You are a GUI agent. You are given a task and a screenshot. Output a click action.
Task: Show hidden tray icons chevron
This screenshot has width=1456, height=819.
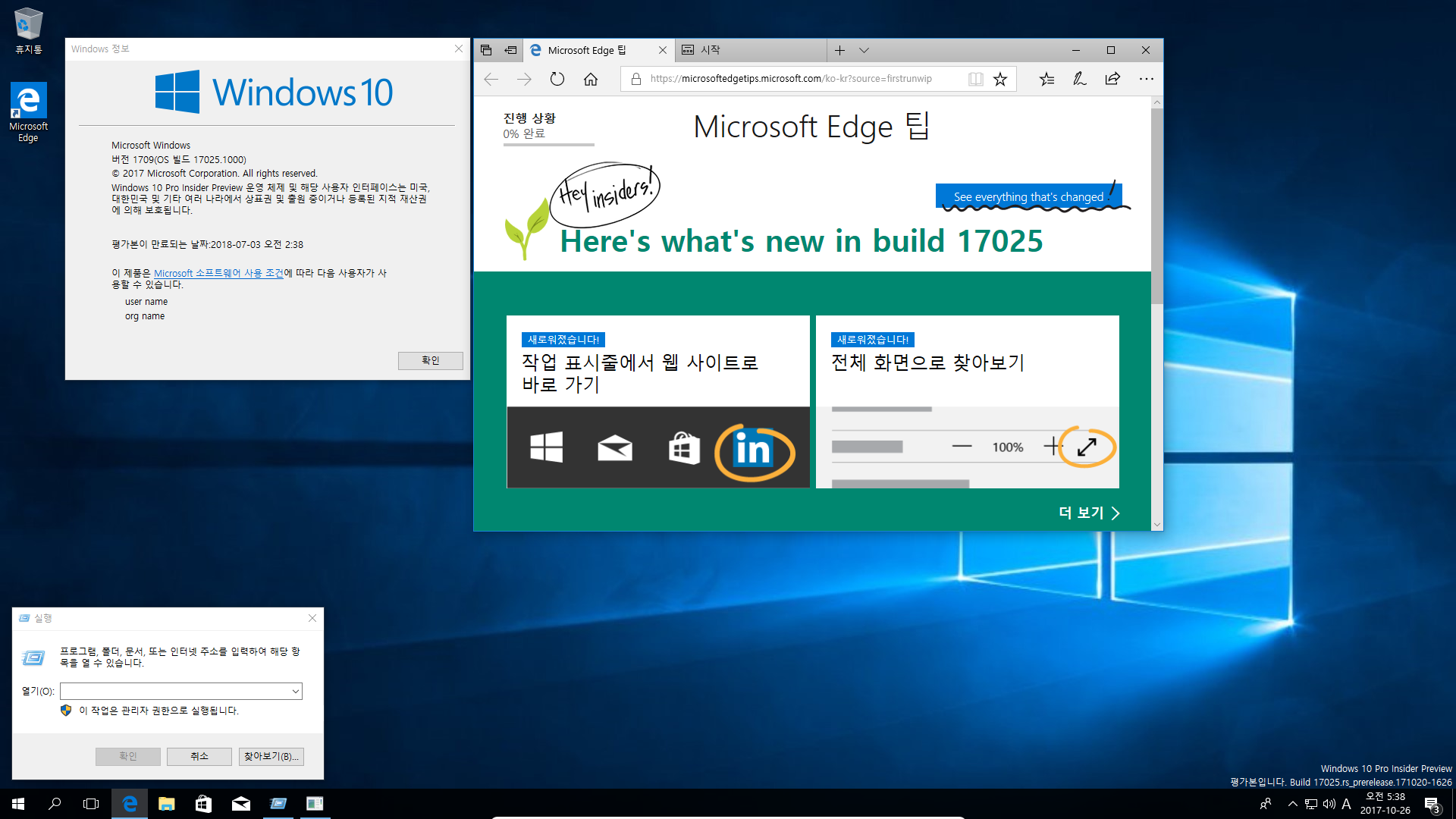coord(1293,804)
